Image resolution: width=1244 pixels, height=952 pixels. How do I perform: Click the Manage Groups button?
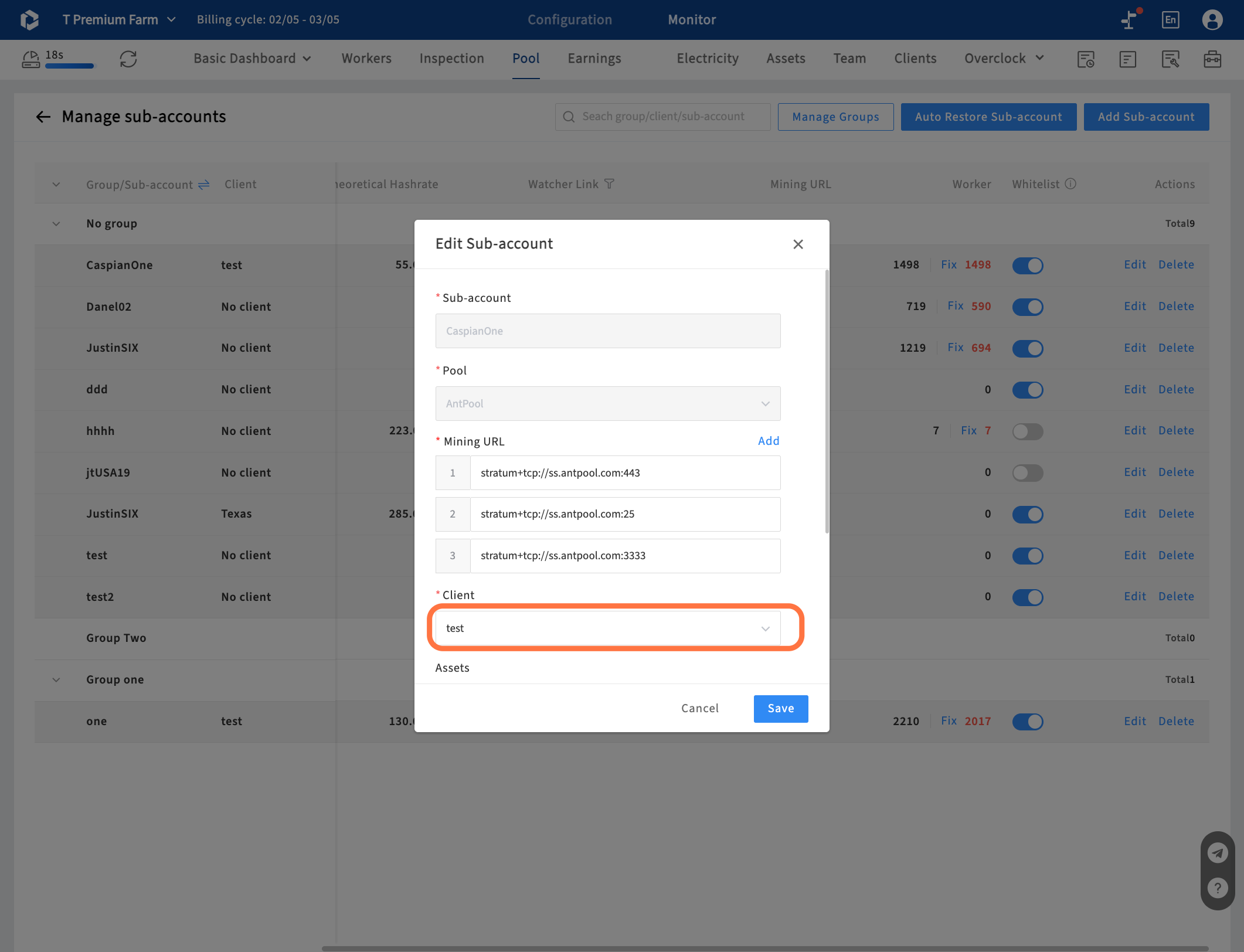[835, 117]
